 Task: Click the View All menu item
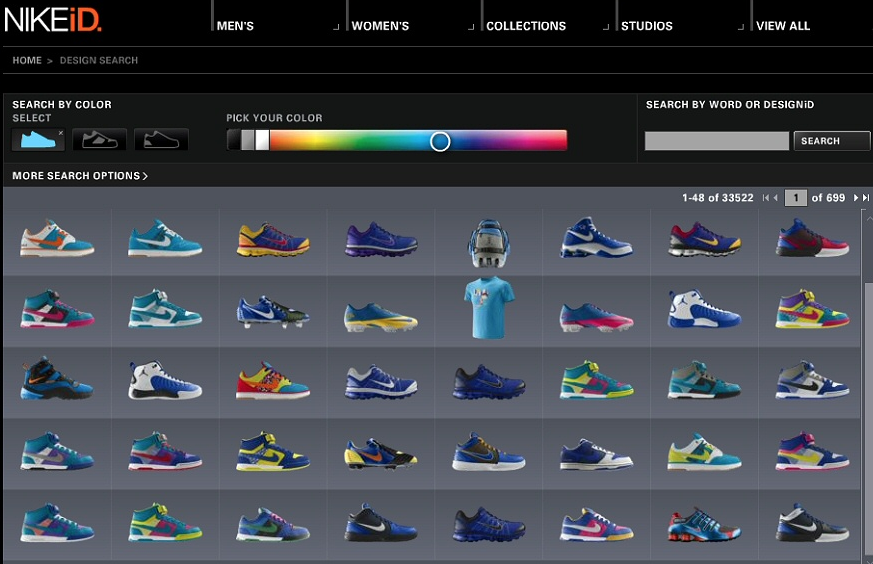pos(783,26)
